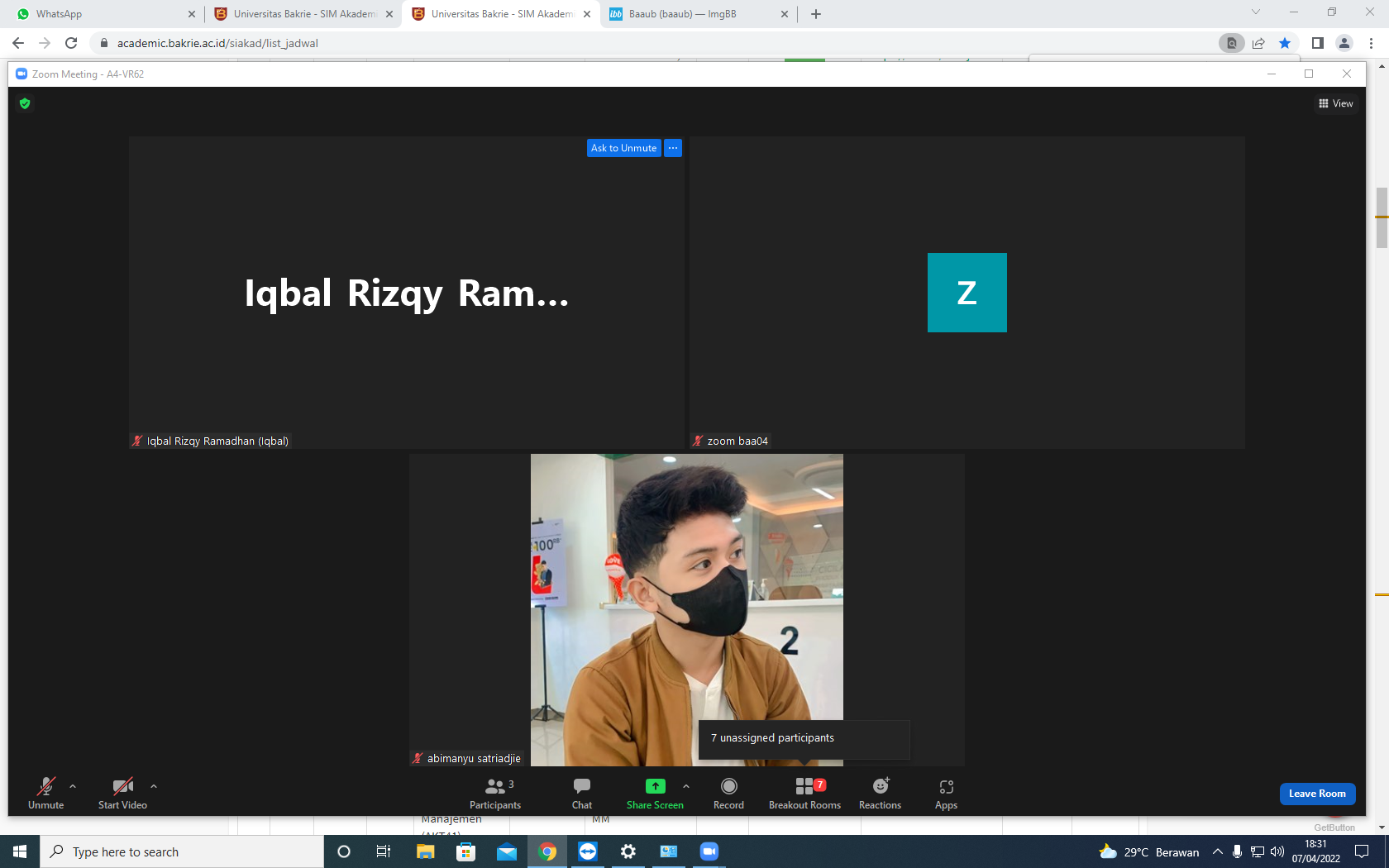The image size is (1389, 868).
Task: Bookmark page with the star icon
Action: [x=1285, y=43]
